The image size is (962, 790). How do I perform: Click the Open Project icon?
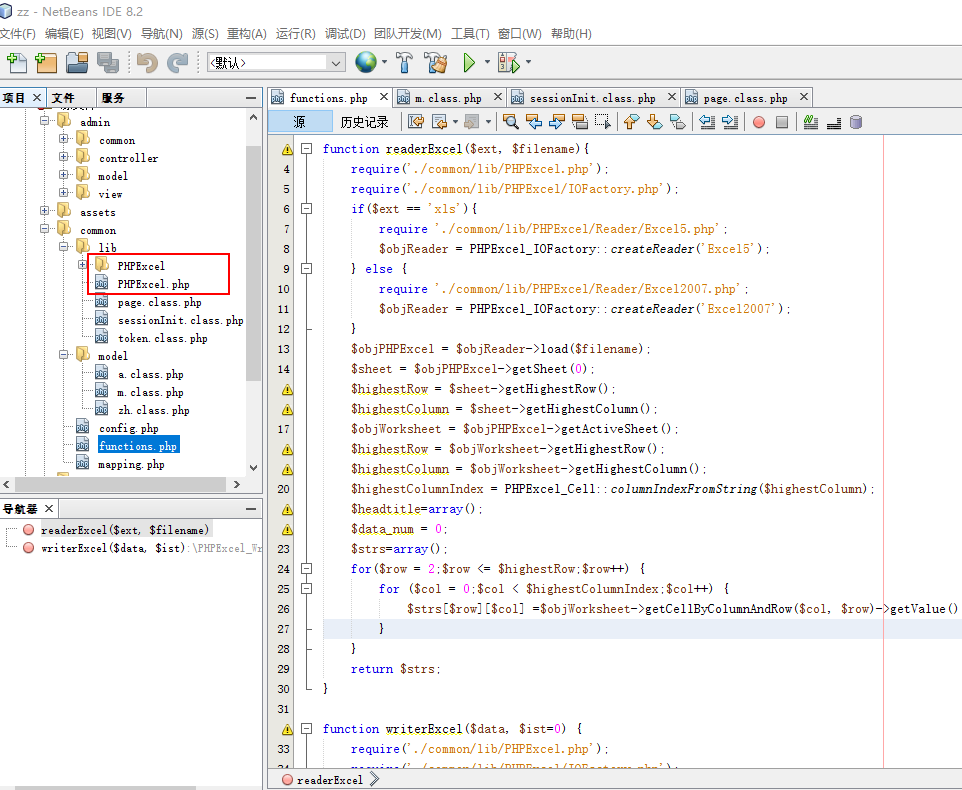point(77,63)
